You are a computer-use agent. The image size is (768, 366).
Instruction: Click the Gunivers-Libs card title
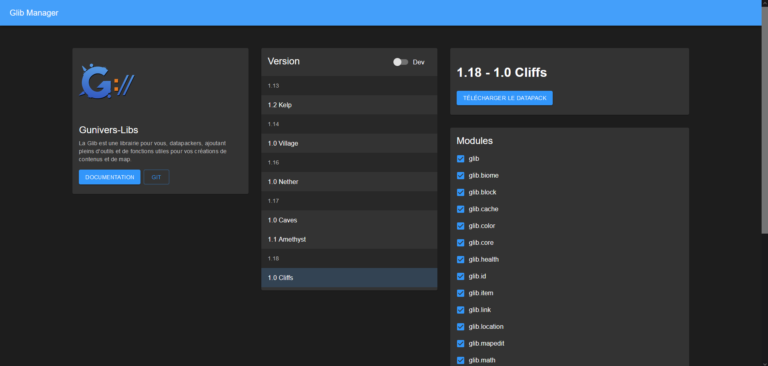108,130
